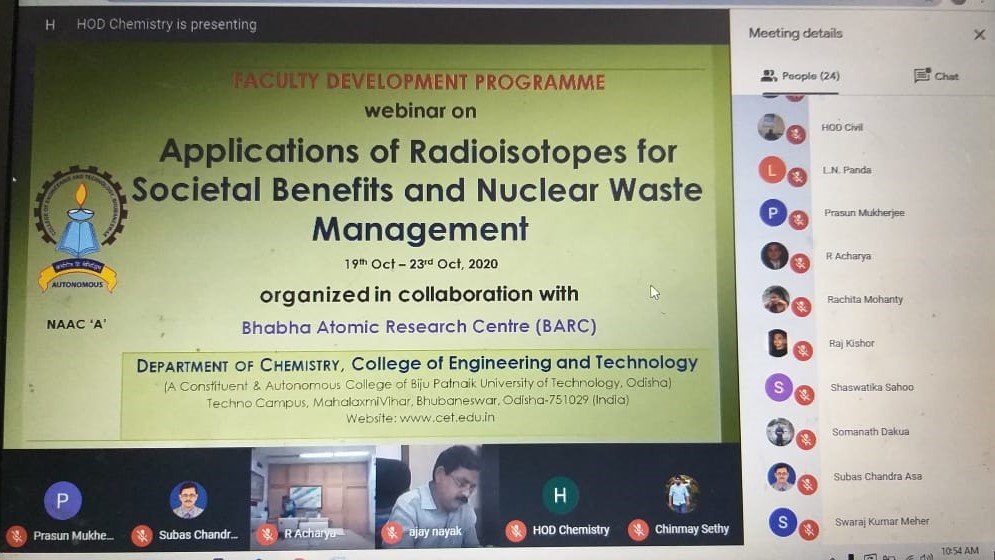Select the R Acharya video tile
The width and height of the screenshot is (995, 560).
click(x=313, y=498)
